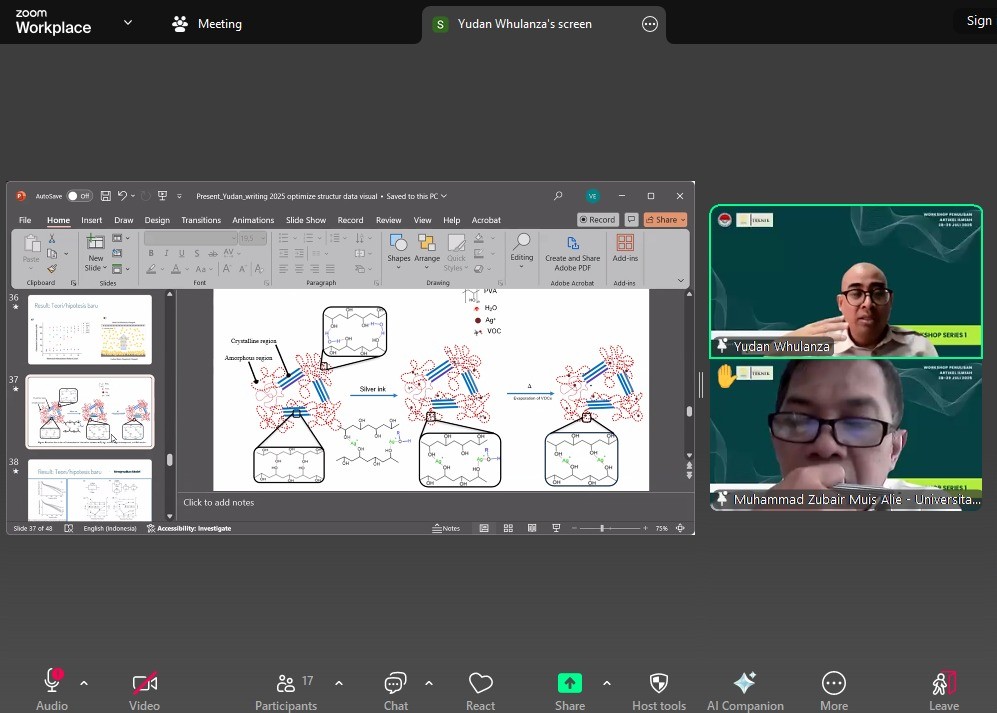This screenshot has height=713, width=997.
Task: Unmute the Audio microphone
Action: pyautogui.click(x=52, y=683)
